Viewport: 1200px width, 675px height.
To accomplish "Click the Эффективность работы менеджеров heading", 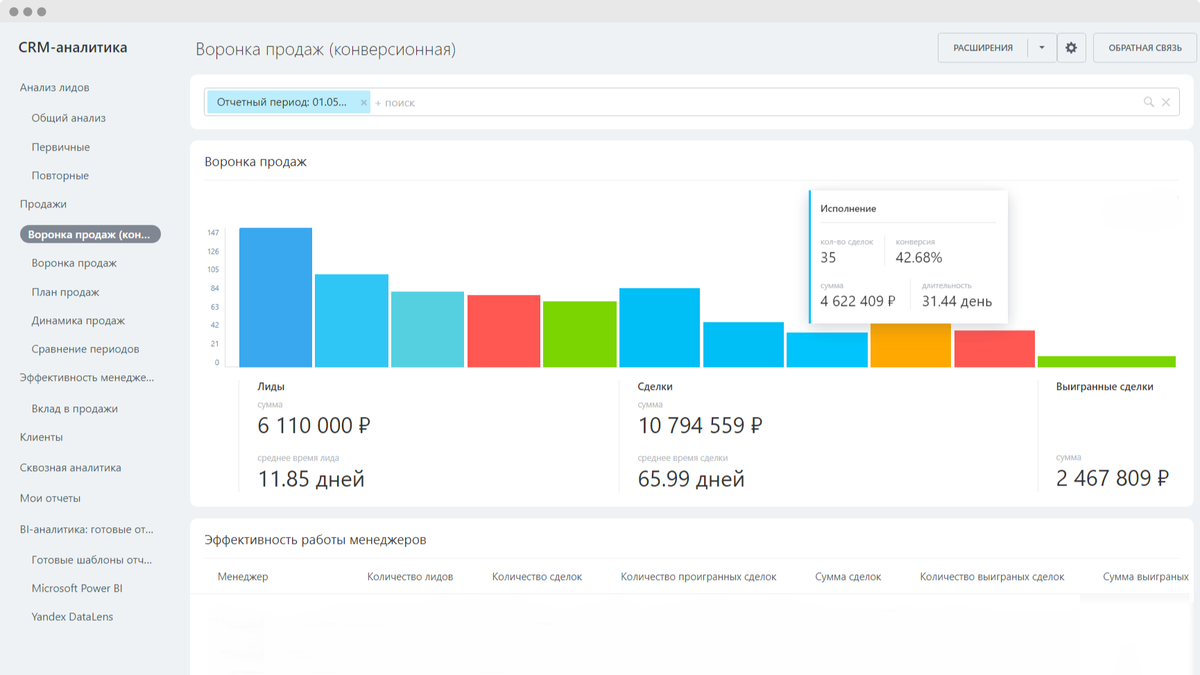I will (315, 540).
